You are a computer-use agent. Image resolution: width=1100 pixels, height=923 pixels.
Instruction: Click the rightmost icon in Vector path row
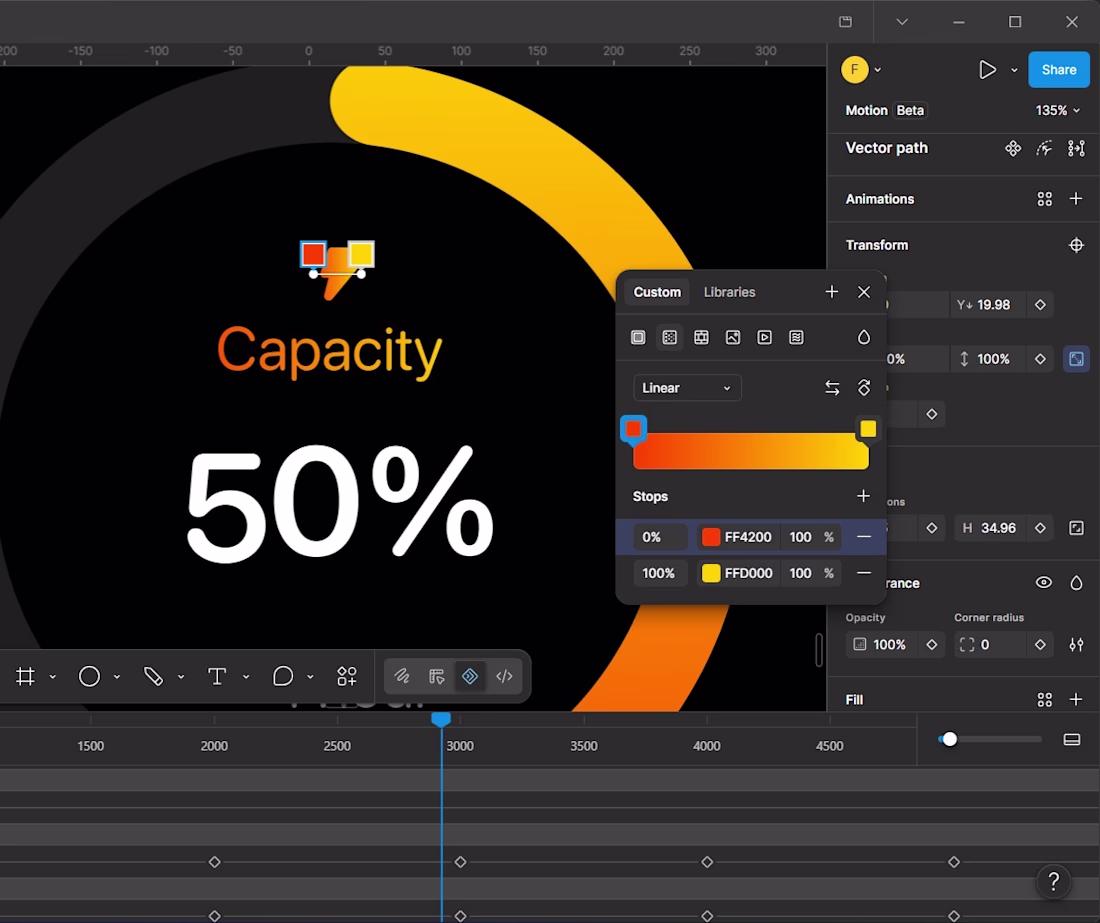(1076, 148)
